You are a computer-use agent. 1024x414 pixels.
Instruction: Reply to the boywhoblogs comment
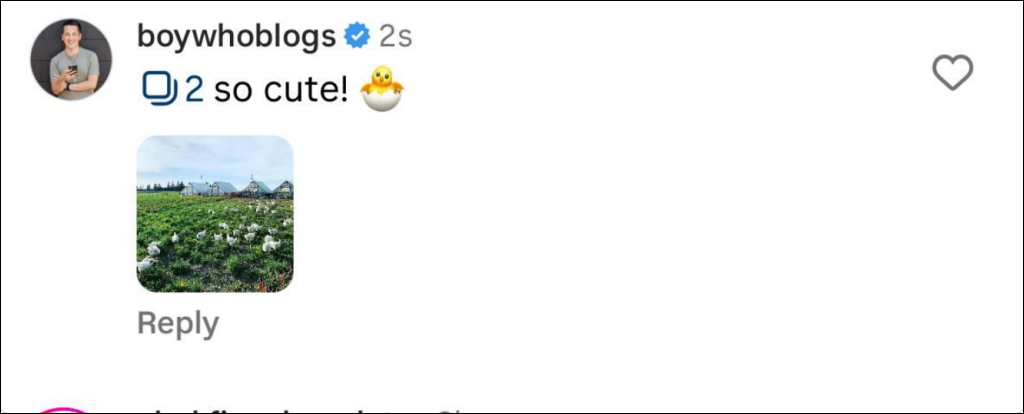coord(177,324)
